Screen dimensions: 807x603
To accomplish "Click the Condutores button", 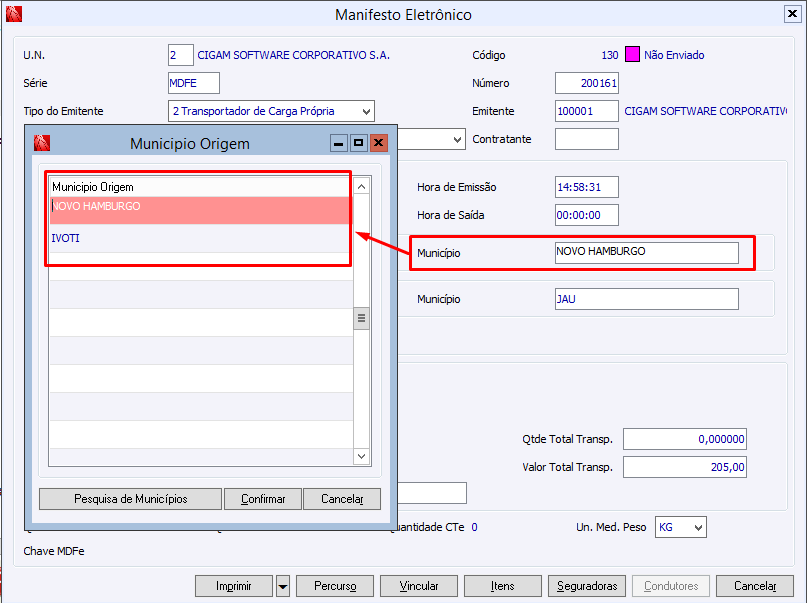I will (671, 586).
